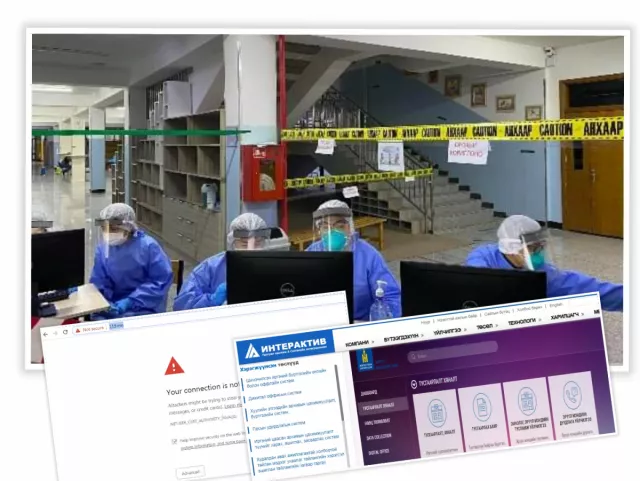Select Dashboard in the purple sidebar

click(368, 392)
